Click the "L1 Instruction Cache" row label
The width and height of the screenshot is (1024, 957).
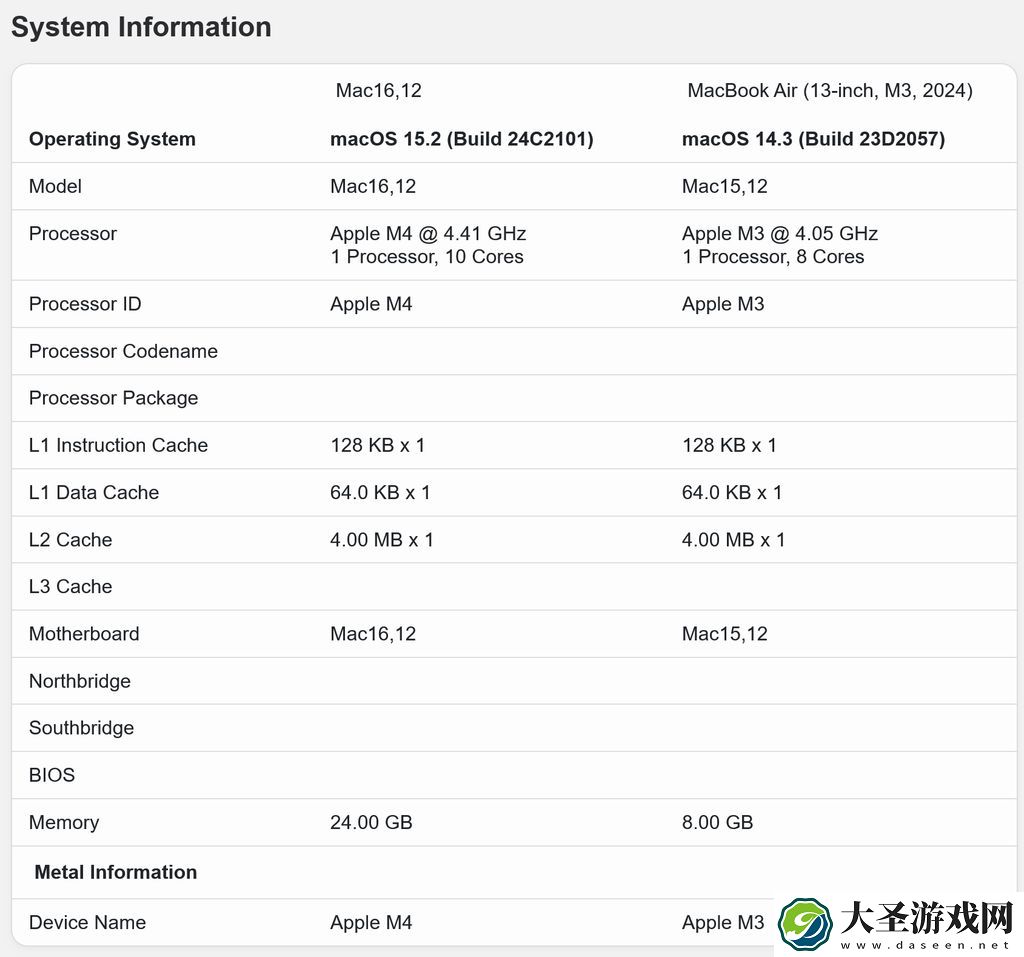pos(118,445)
